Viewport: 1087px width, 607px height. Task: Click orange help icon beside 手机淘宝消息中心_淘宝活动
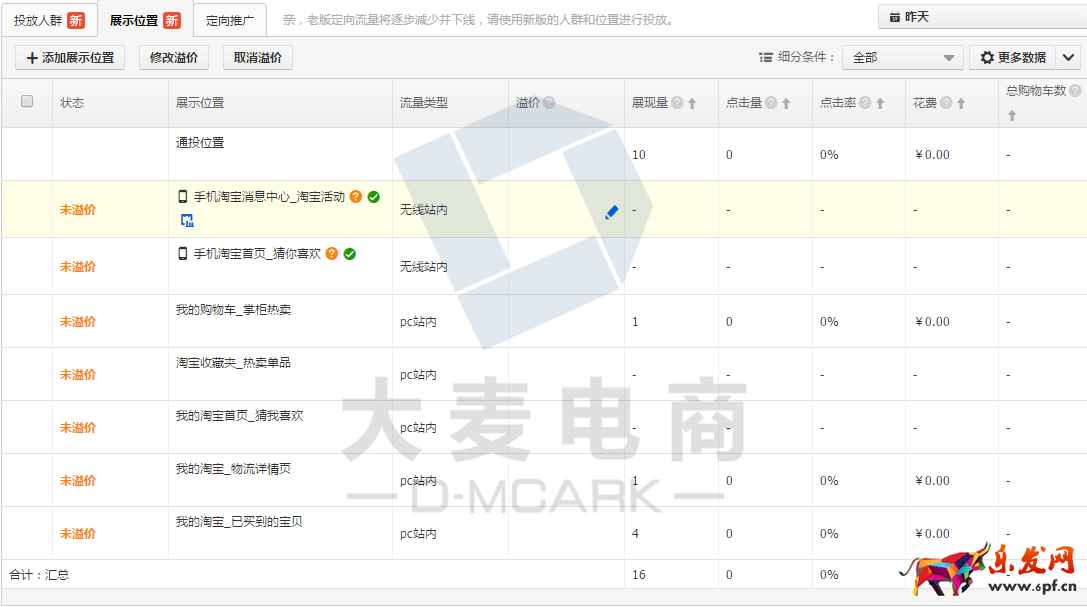point(355,197)
